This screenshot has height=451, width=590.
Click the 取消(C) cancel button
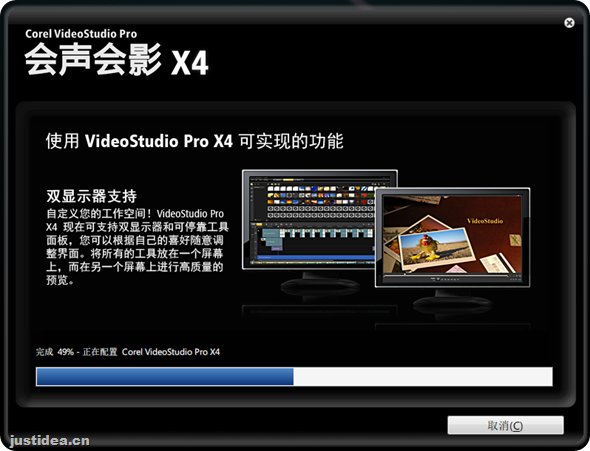tap(505, 425)
